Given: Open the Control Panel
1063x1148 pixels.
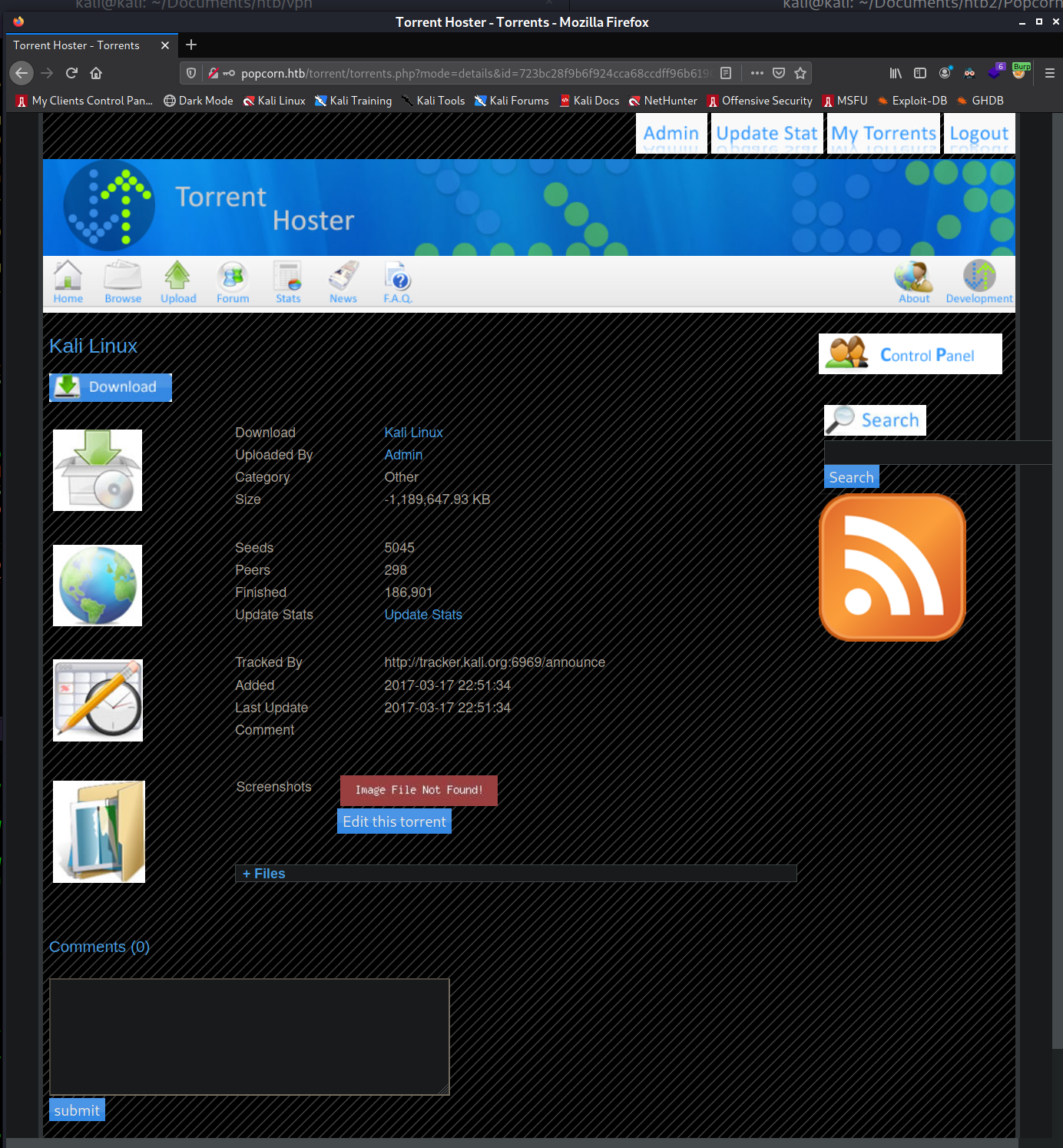Looking at the screenshot, I should click(910, 354).
